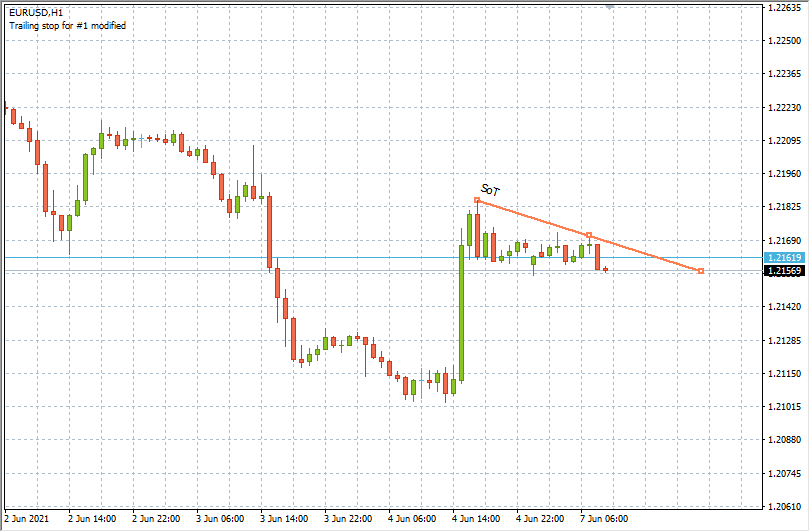Viewport: 810px width, 532px height.
Task: Click the chart shift triangle marker at top
Action: tap(610, 7)
